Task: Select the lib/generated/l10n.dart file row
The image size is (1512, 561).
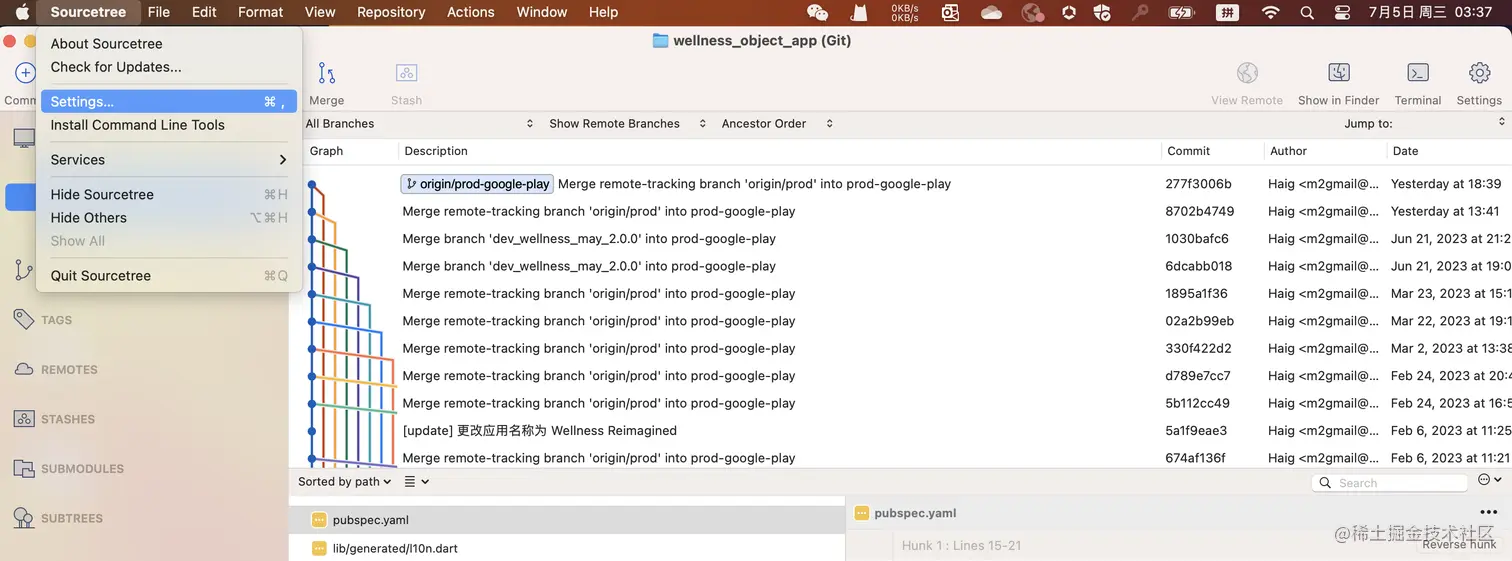Action: 567,548
